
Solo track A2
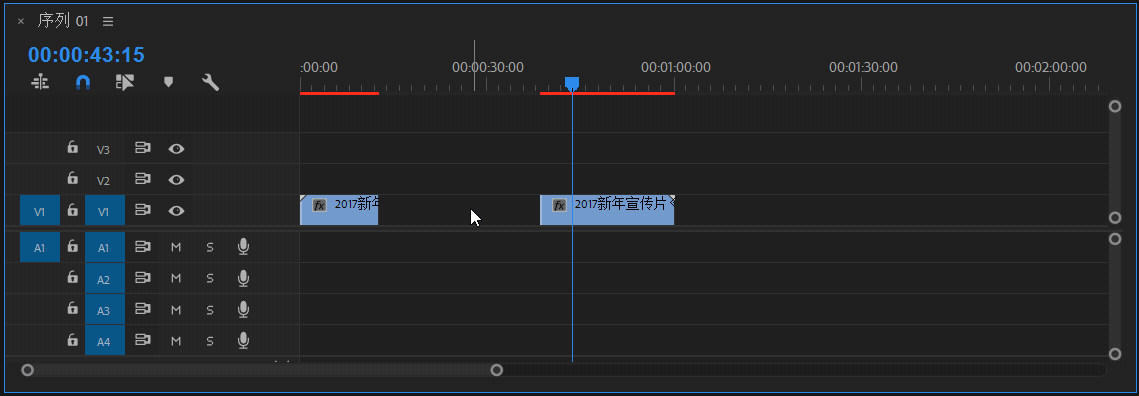click(x=210, y=278)
